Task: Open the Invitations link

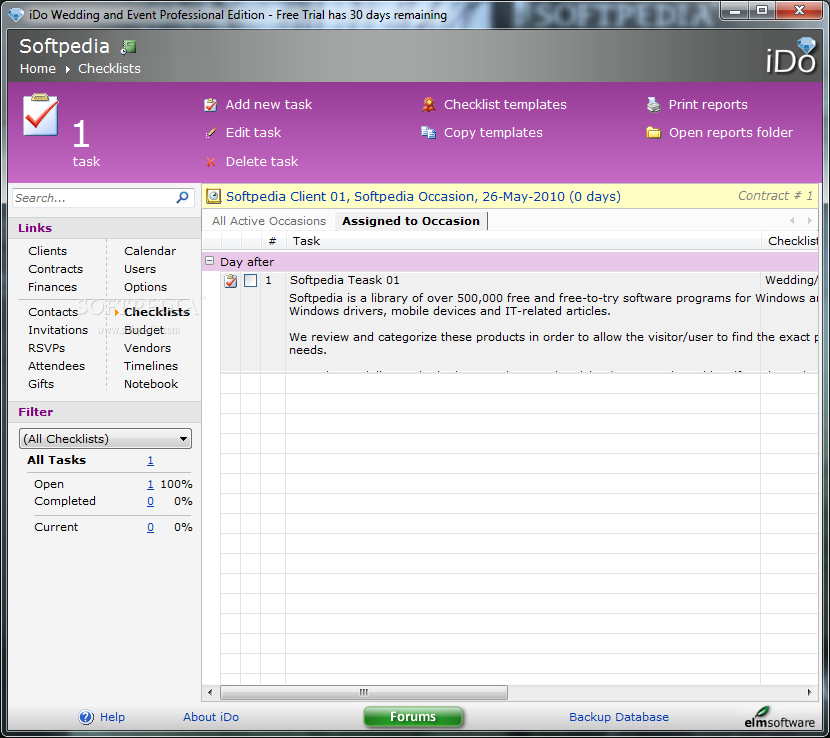Action: coord(58,330)
